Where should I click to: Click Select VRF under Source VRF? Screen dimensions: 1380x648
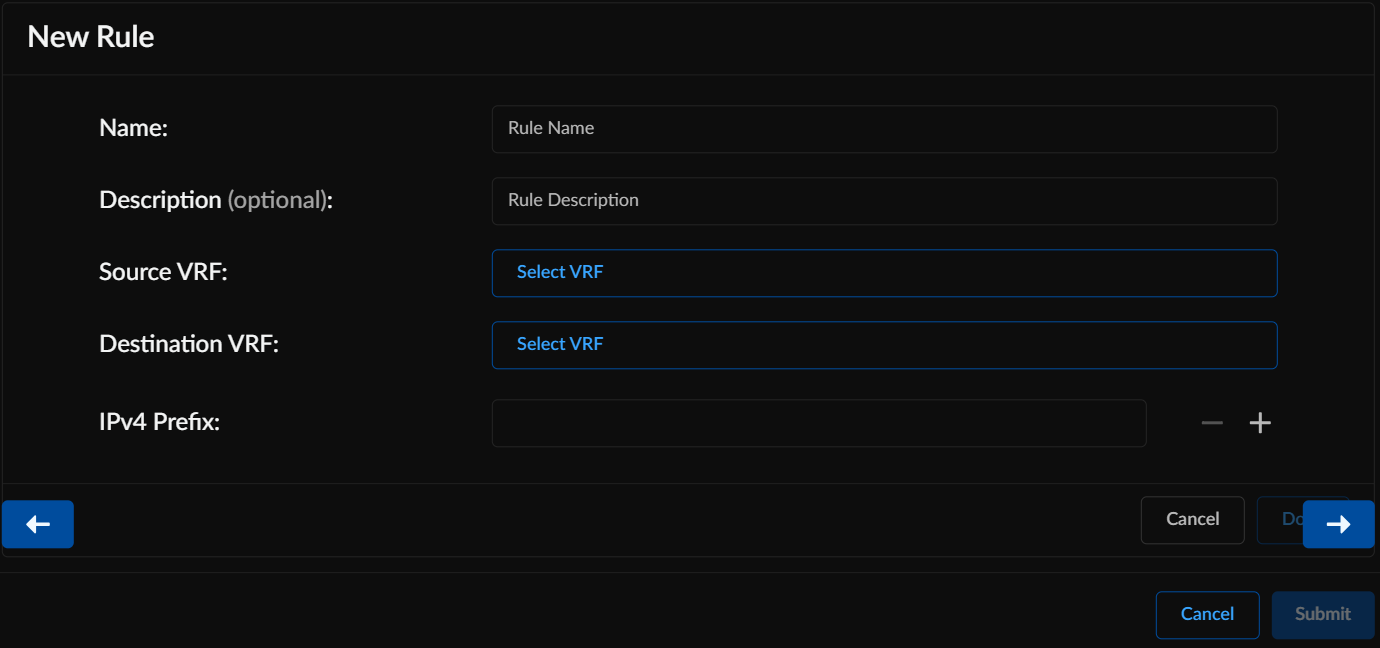[560, 272]
